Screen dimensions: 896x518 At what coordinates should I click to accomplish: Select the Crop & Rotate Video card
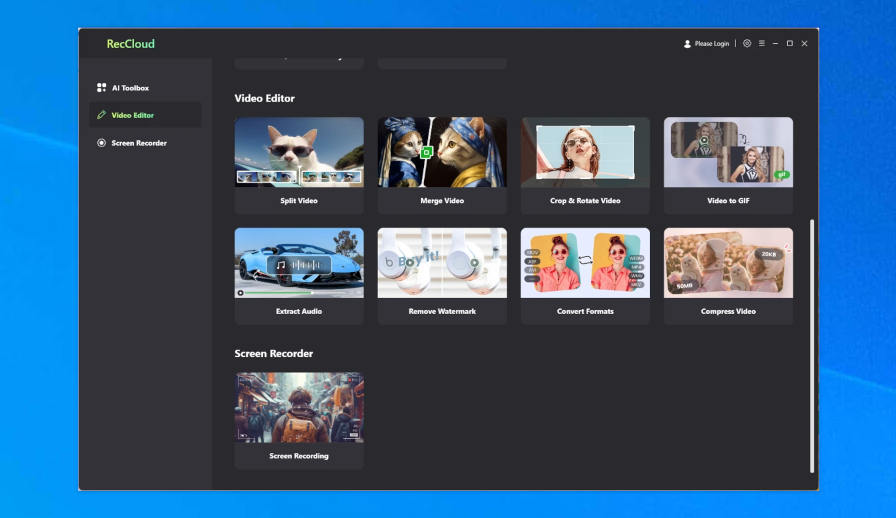tap(585, 165)
